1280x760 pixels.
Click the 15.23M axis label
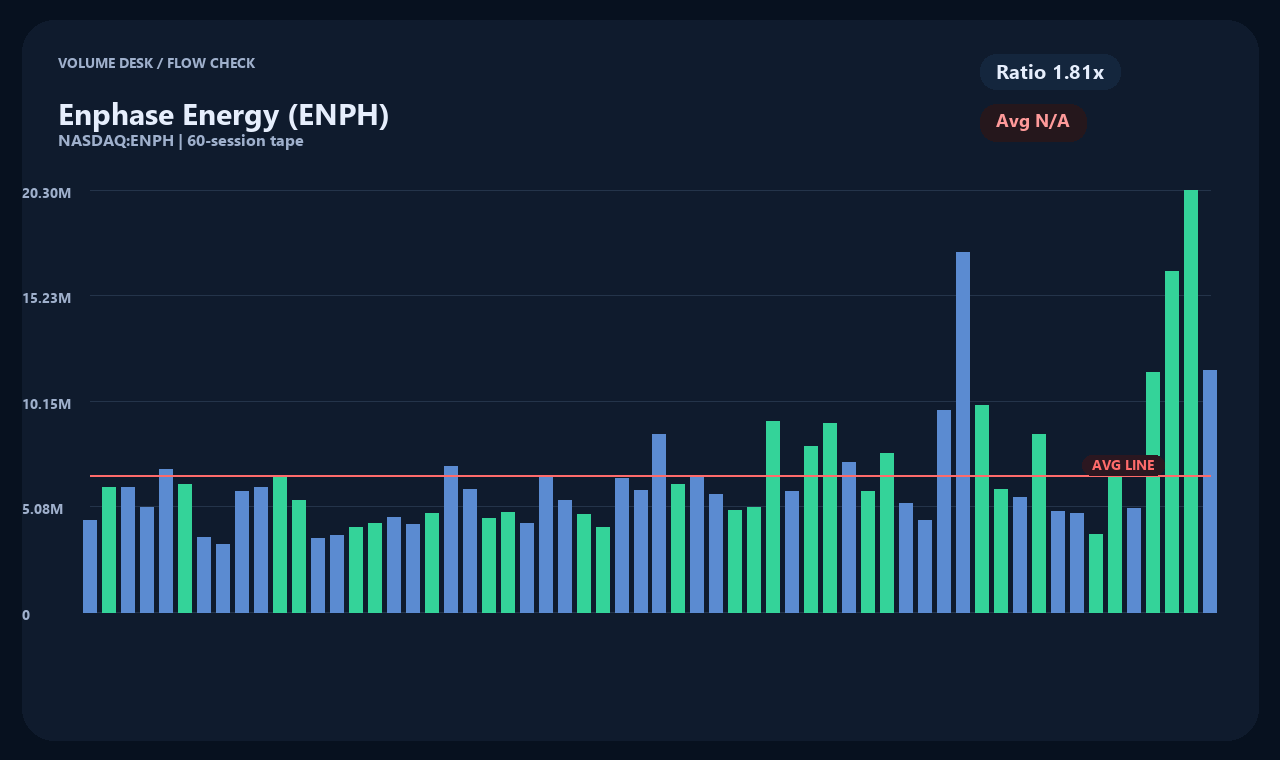click(x=46, y=298)
